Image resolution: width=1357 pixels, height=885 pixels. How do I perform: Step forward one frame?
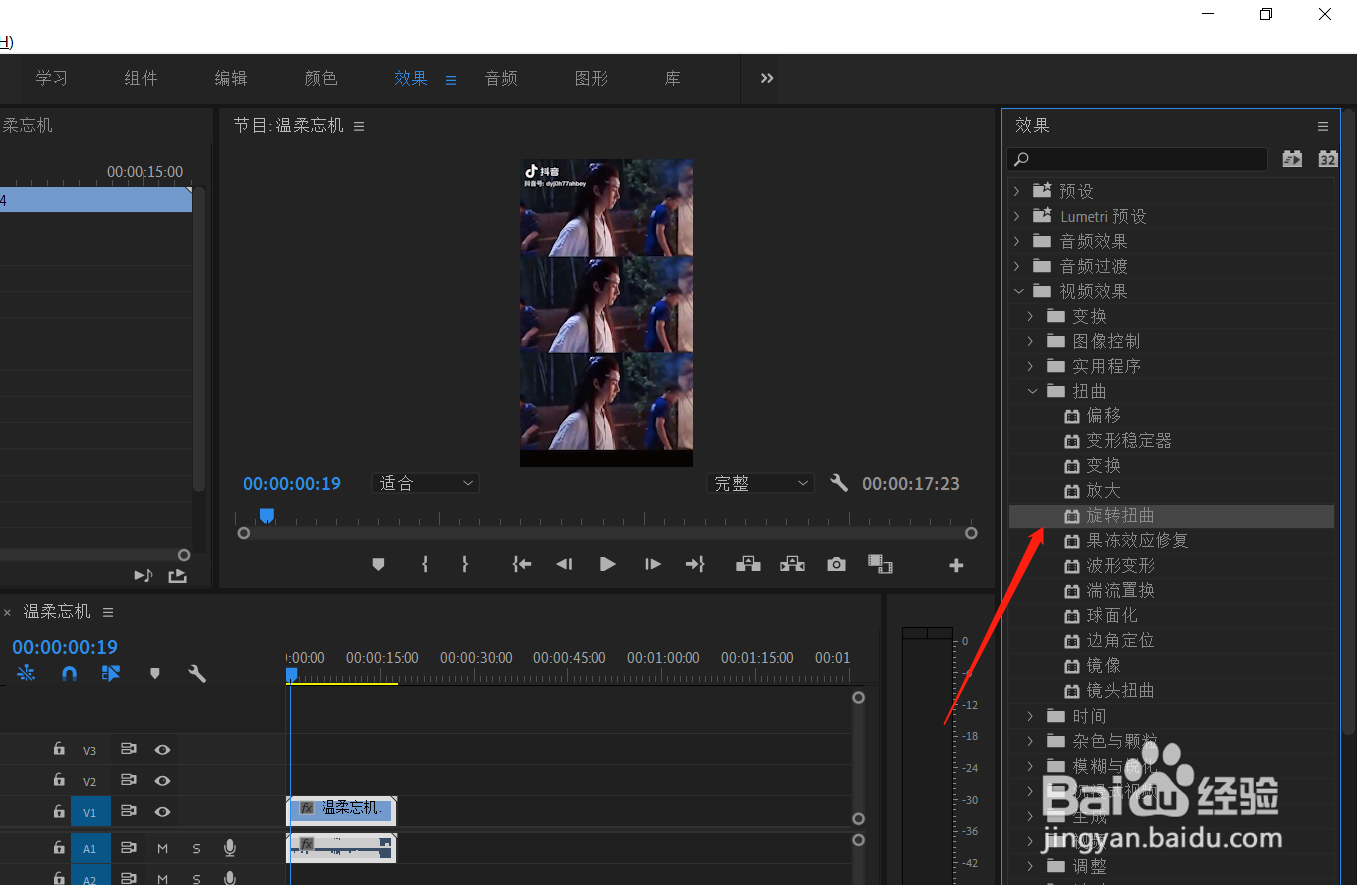pos(652,564)
